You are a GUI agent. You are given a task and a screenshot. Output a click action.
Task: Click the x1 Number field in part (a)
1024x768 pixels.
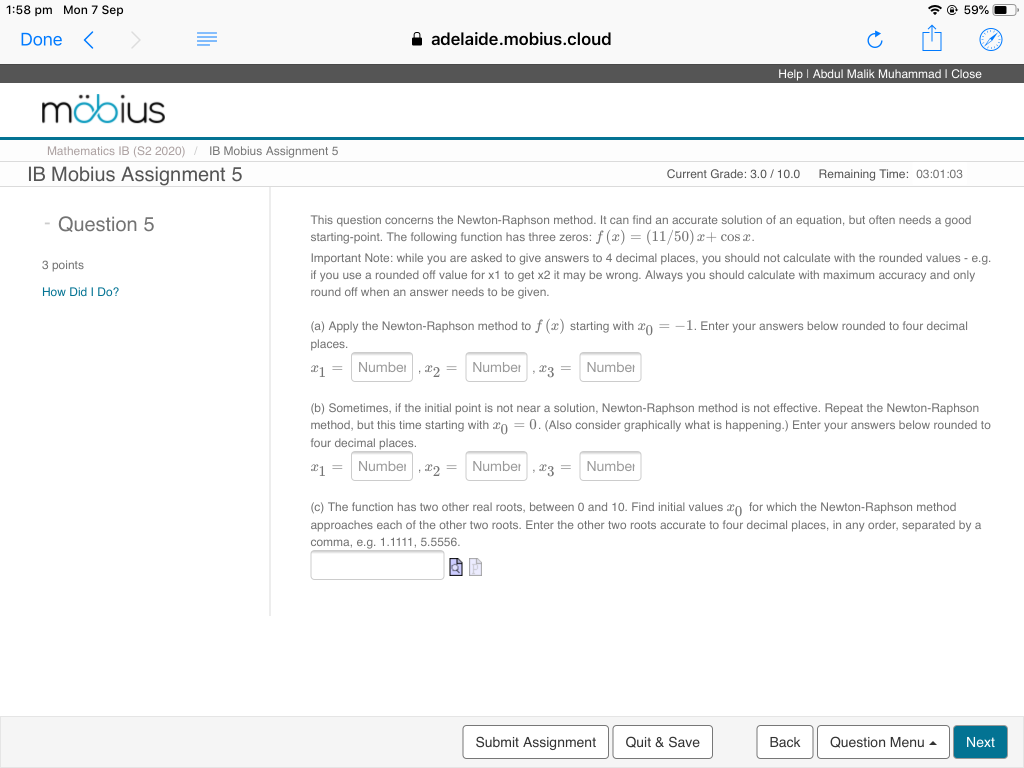tap(381, 367)
